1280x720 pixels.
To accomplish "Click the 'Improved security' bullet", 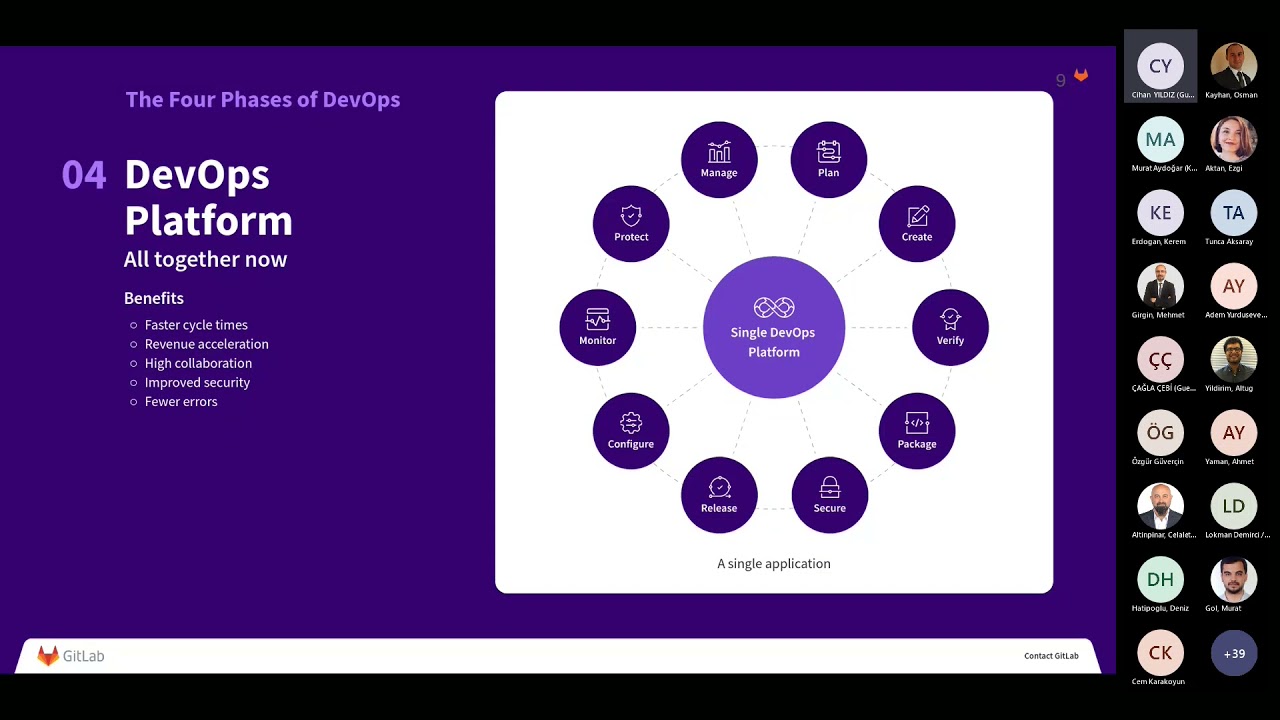I will click(x=197, y=382).
